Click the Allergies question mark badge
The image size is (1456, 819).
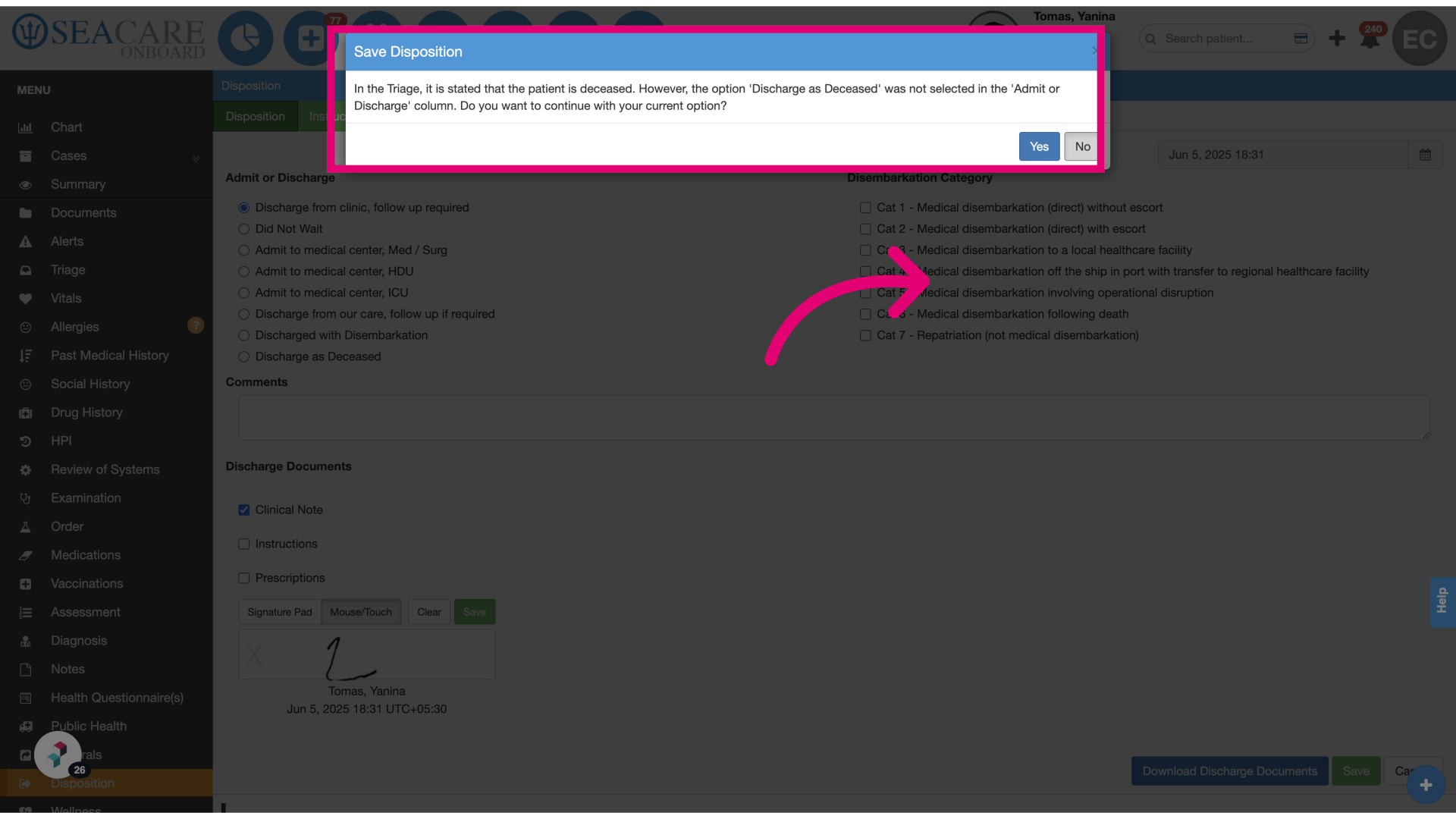click(196, 325)
